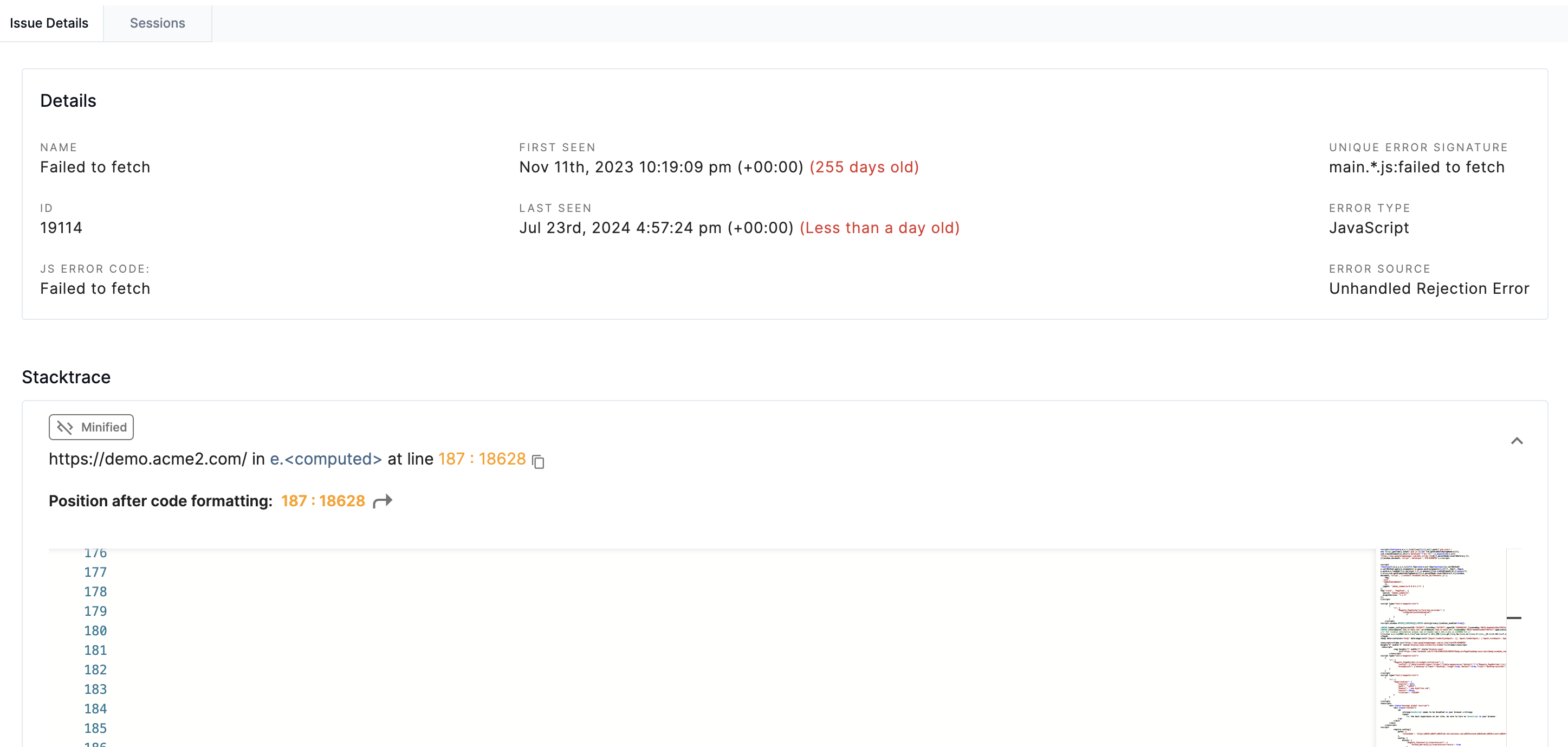Screen dimensions: 1568x747
Task: Click the First Seen timestamp value
Action: pyautogui.click(x=660, y=167)
